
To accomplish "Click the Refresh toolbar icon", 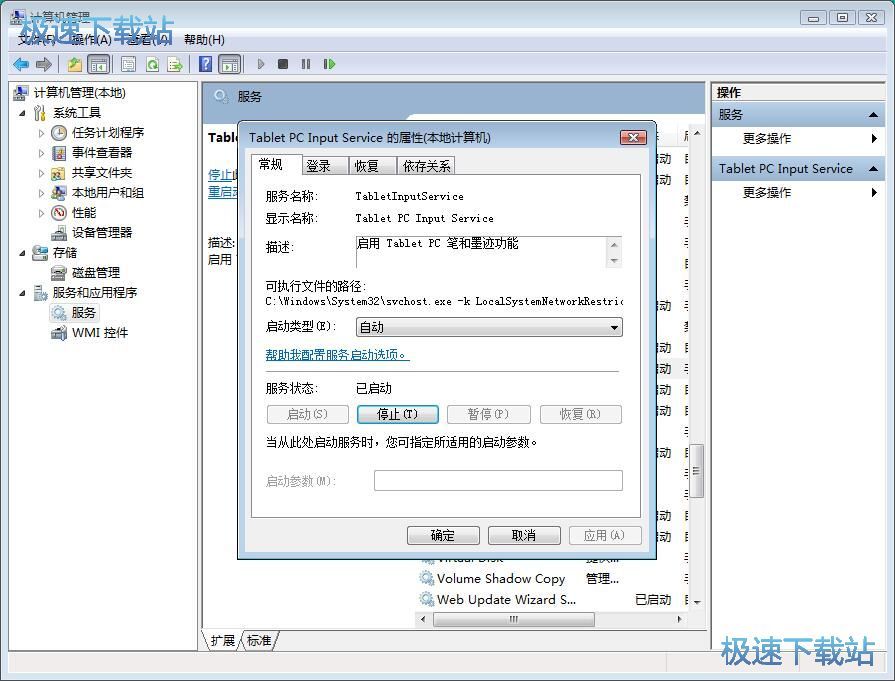I will coord(152,65).
